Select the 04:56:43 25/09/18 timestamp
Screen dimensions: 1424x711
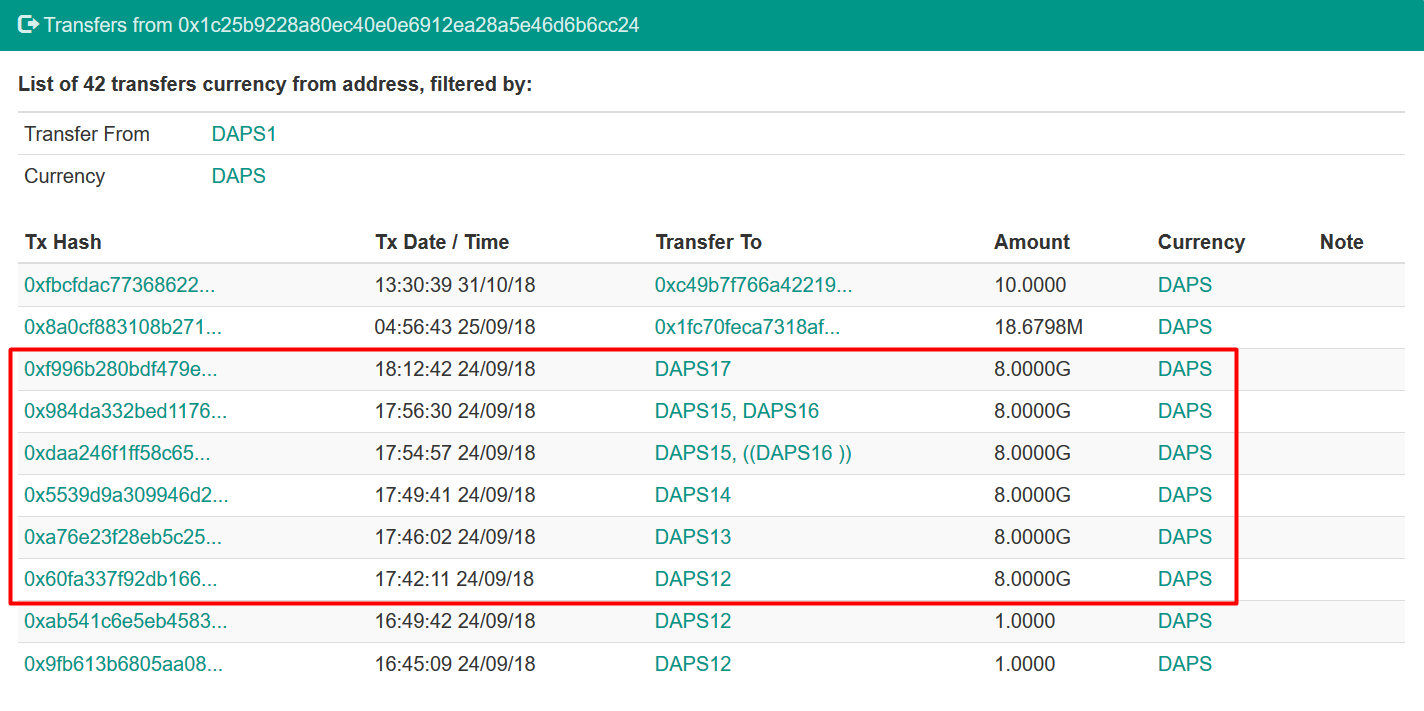pos(455,327)
